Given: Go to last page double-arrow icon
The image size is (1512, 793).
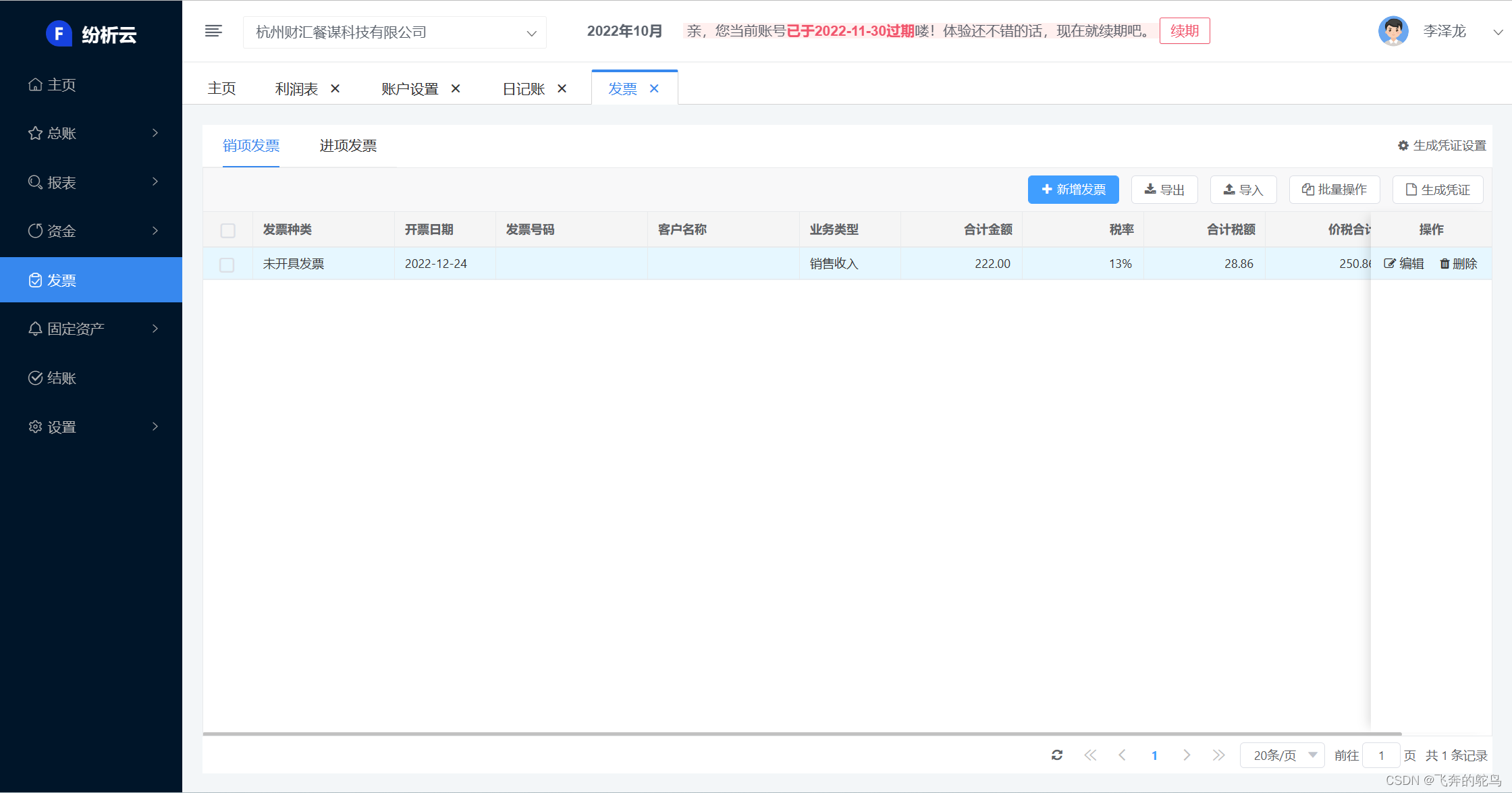Looking at the screenshot, I should tap(1218, 755).
